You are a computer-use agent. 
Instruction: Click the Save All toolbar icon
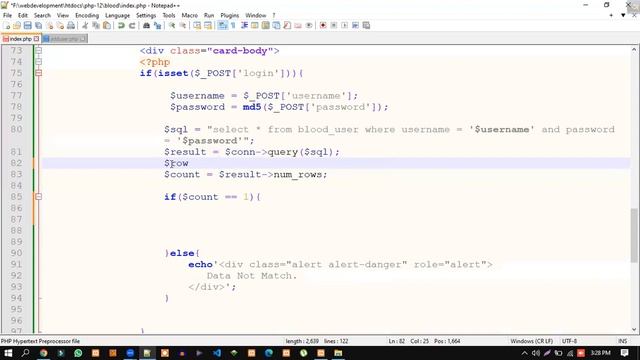tap(38, 26)
